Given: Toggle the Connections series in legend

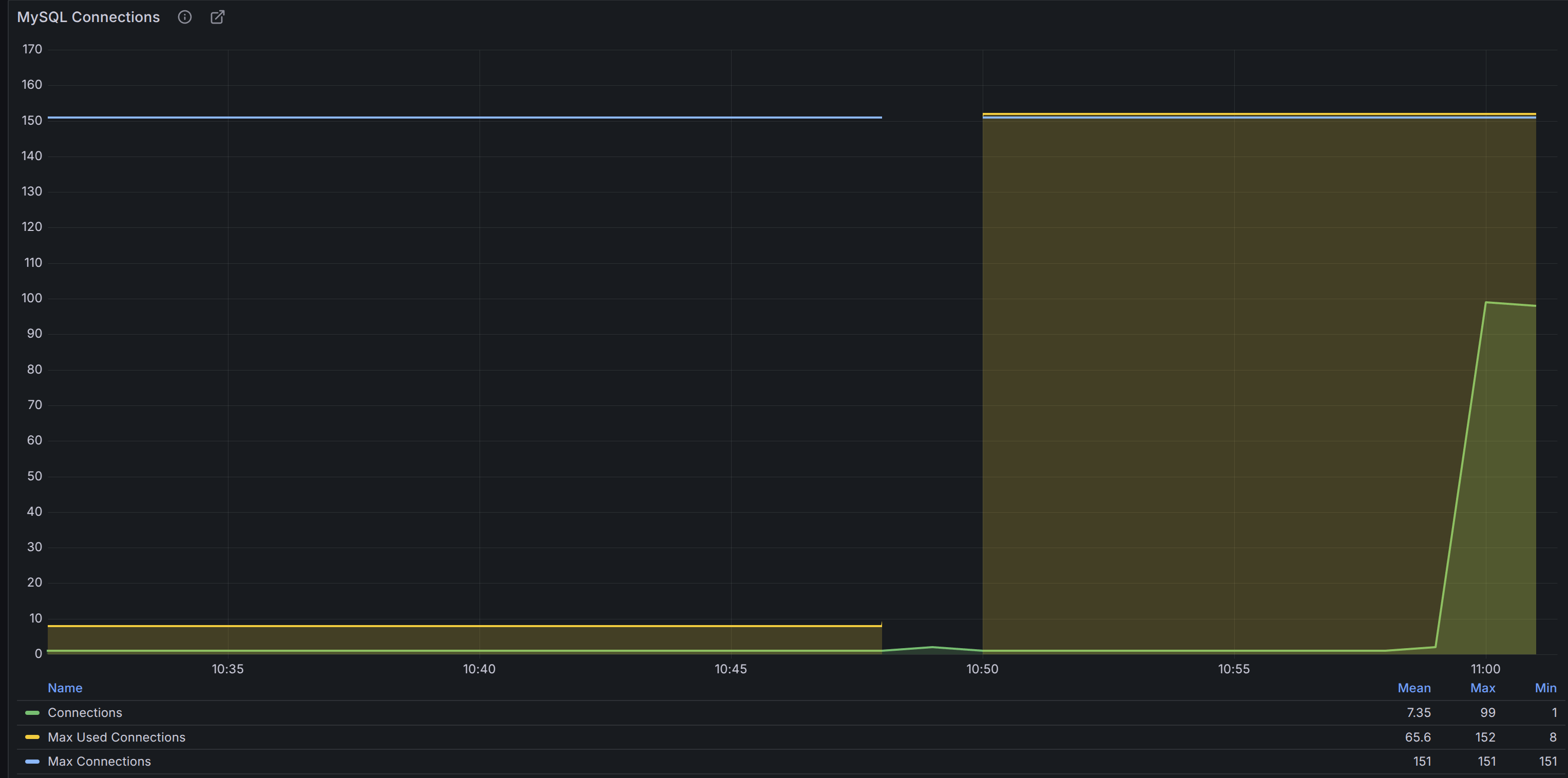Looking at the screenshot, I should 85,712.
